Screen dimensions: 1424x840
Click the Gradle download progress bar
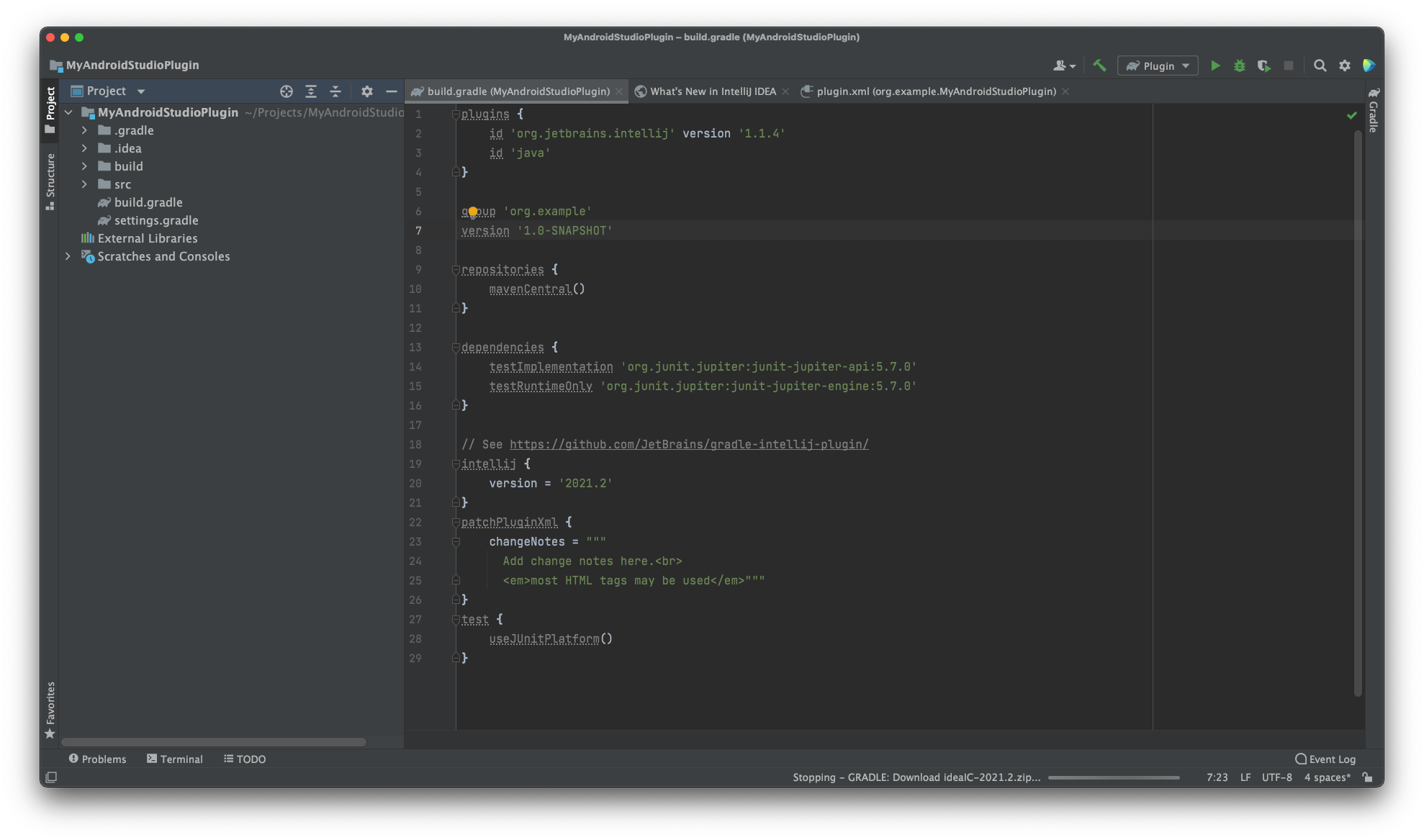tap(1114, 777)
